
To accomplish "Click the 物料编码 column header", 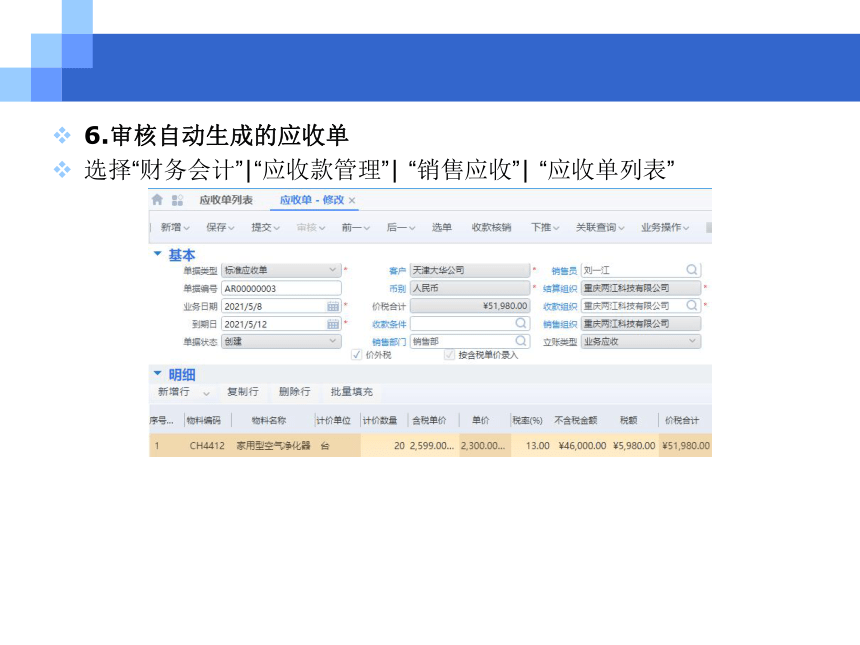I will pyautogui.click(x=203, y=420).
